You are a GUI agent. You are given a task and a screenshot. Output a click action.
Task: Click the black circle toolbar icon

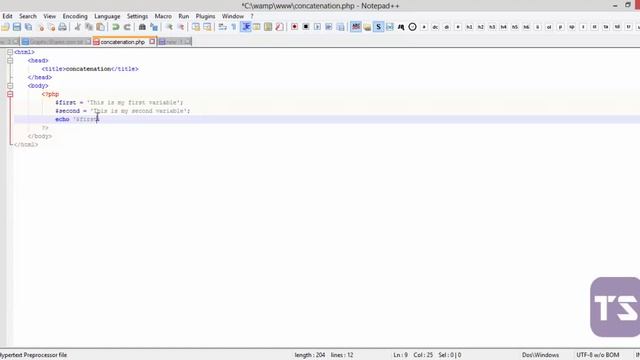tap(413, 27)
